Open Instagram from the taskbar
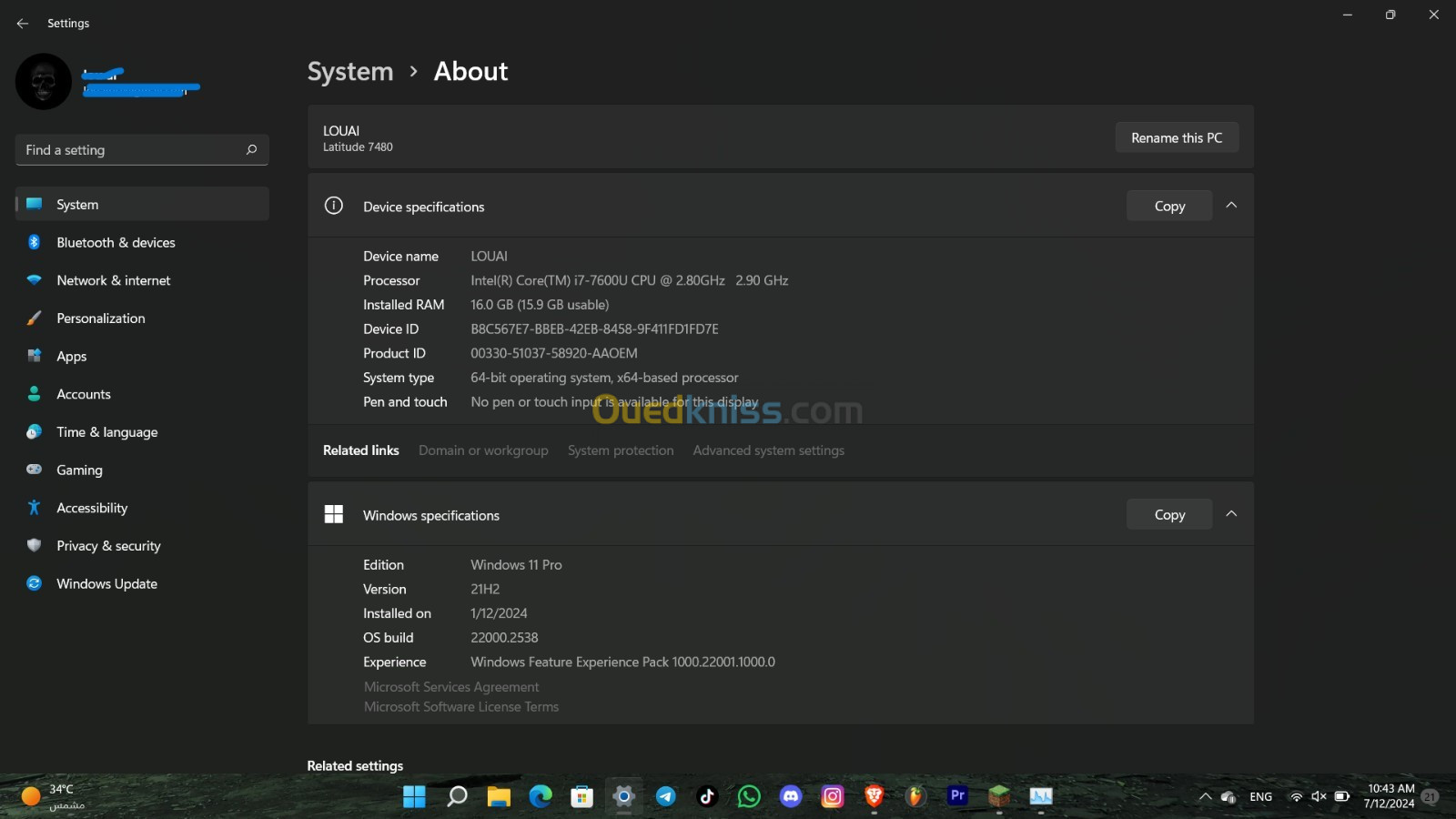Image resolution: width=1456 pixels, height=819 pixels. point(833,797)
